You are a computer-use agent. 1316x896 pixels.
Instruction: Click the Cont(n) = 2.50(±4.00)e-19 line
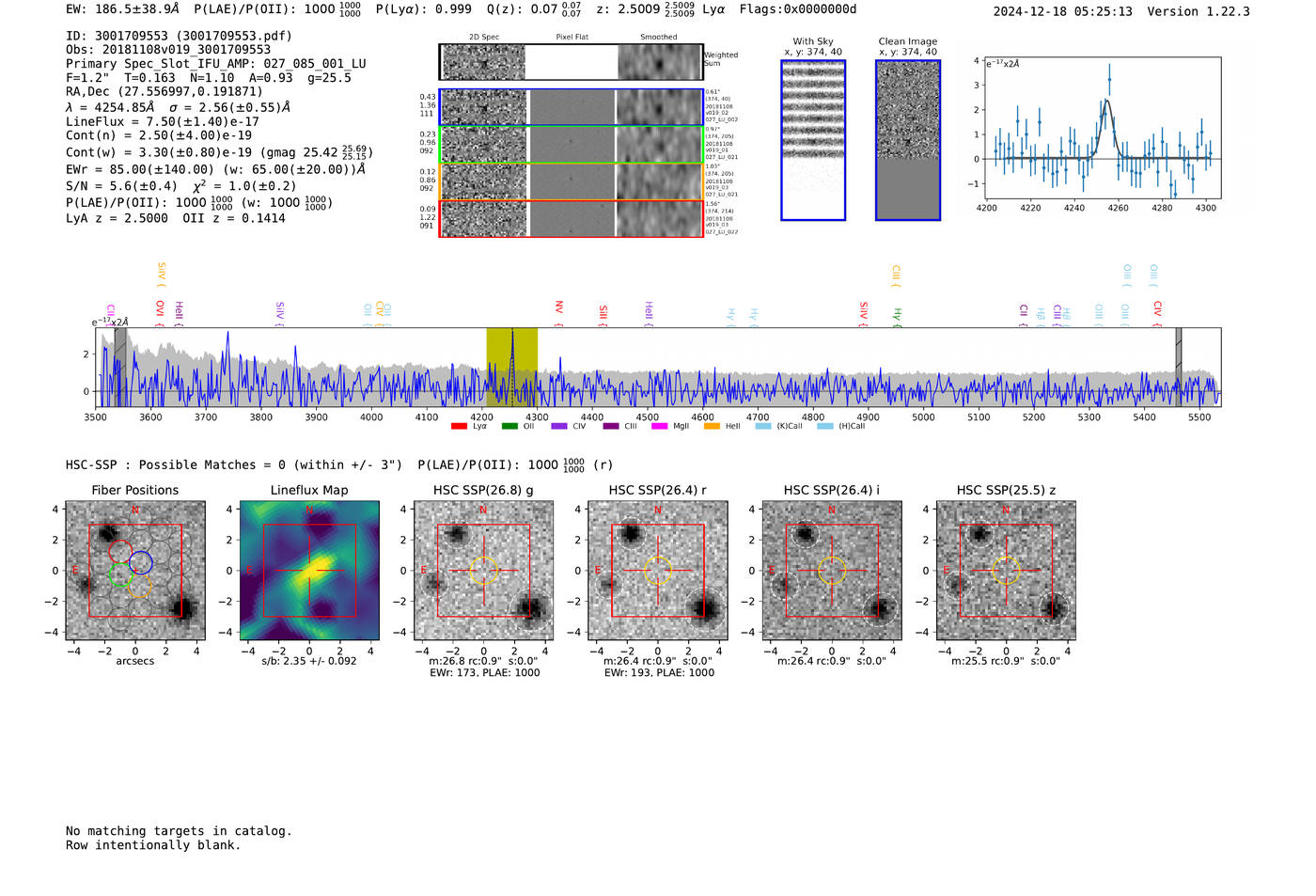(159, 135)
